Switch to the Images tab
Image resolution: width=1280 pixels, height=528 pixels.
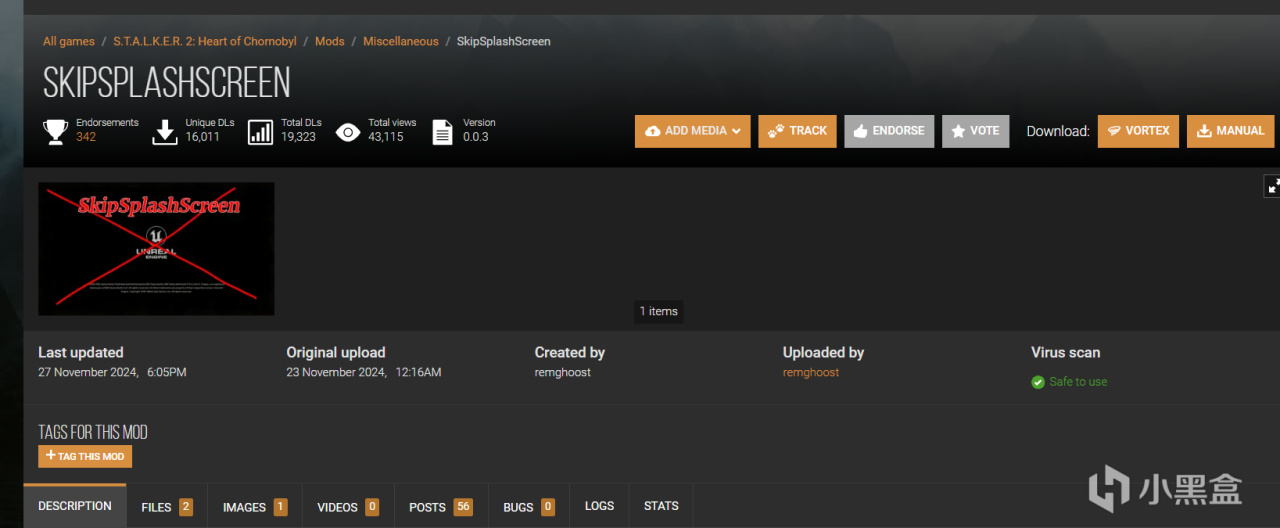(x=255, y=507)
